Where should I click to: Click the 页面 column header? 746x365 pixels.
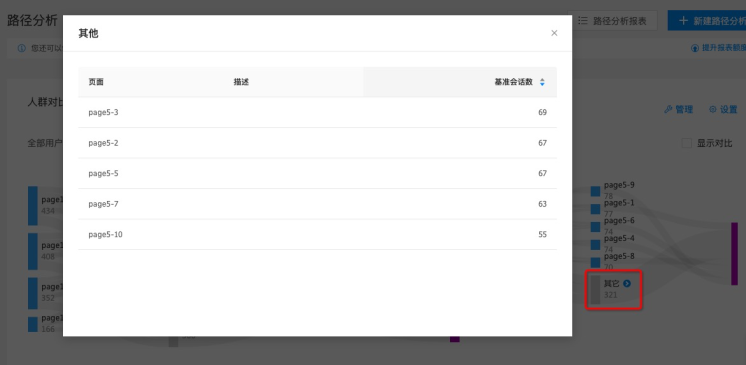(x=151, y=82)
